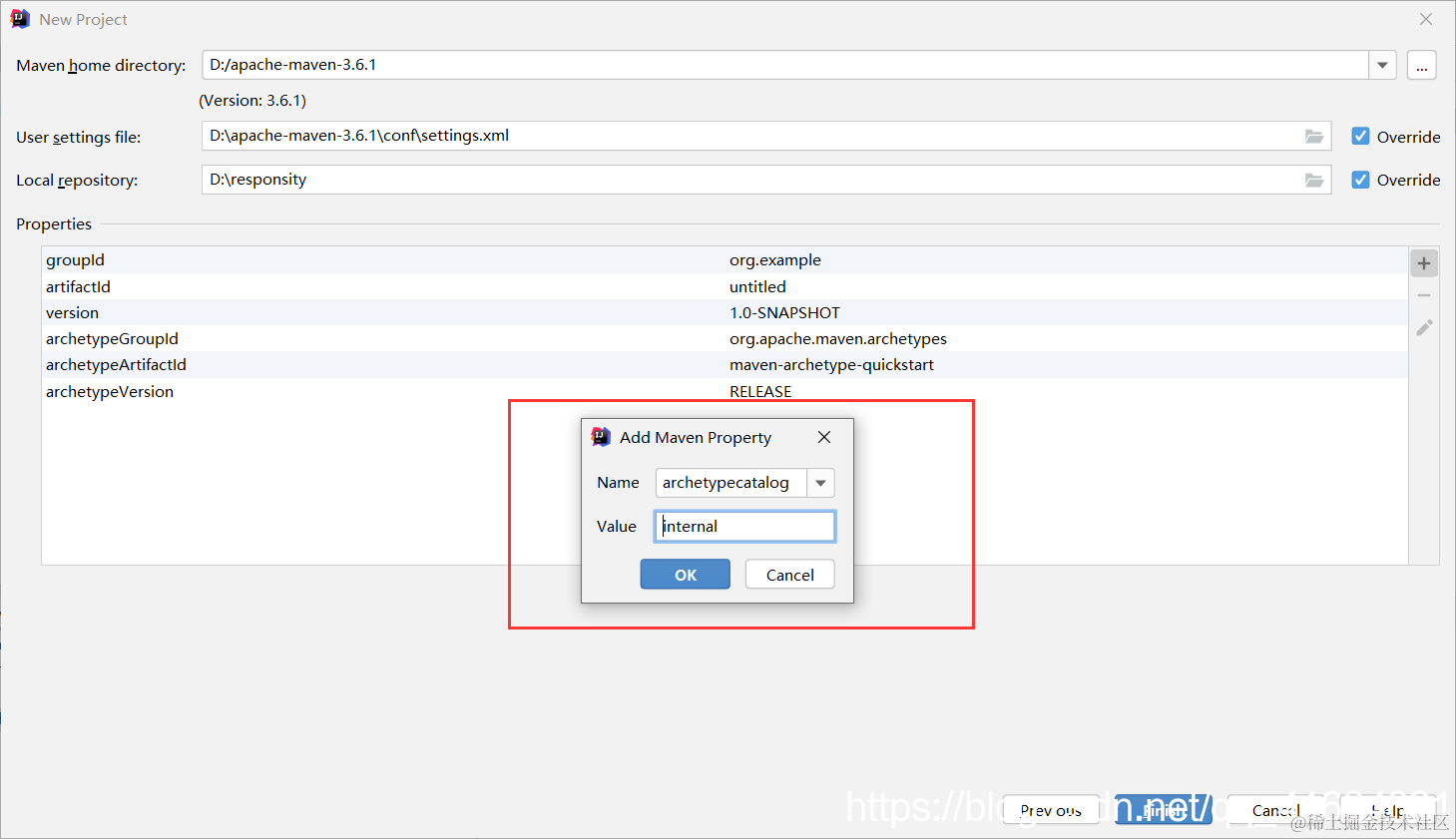
Task: Click the org.example value cell
Action: tap(775, 260)
